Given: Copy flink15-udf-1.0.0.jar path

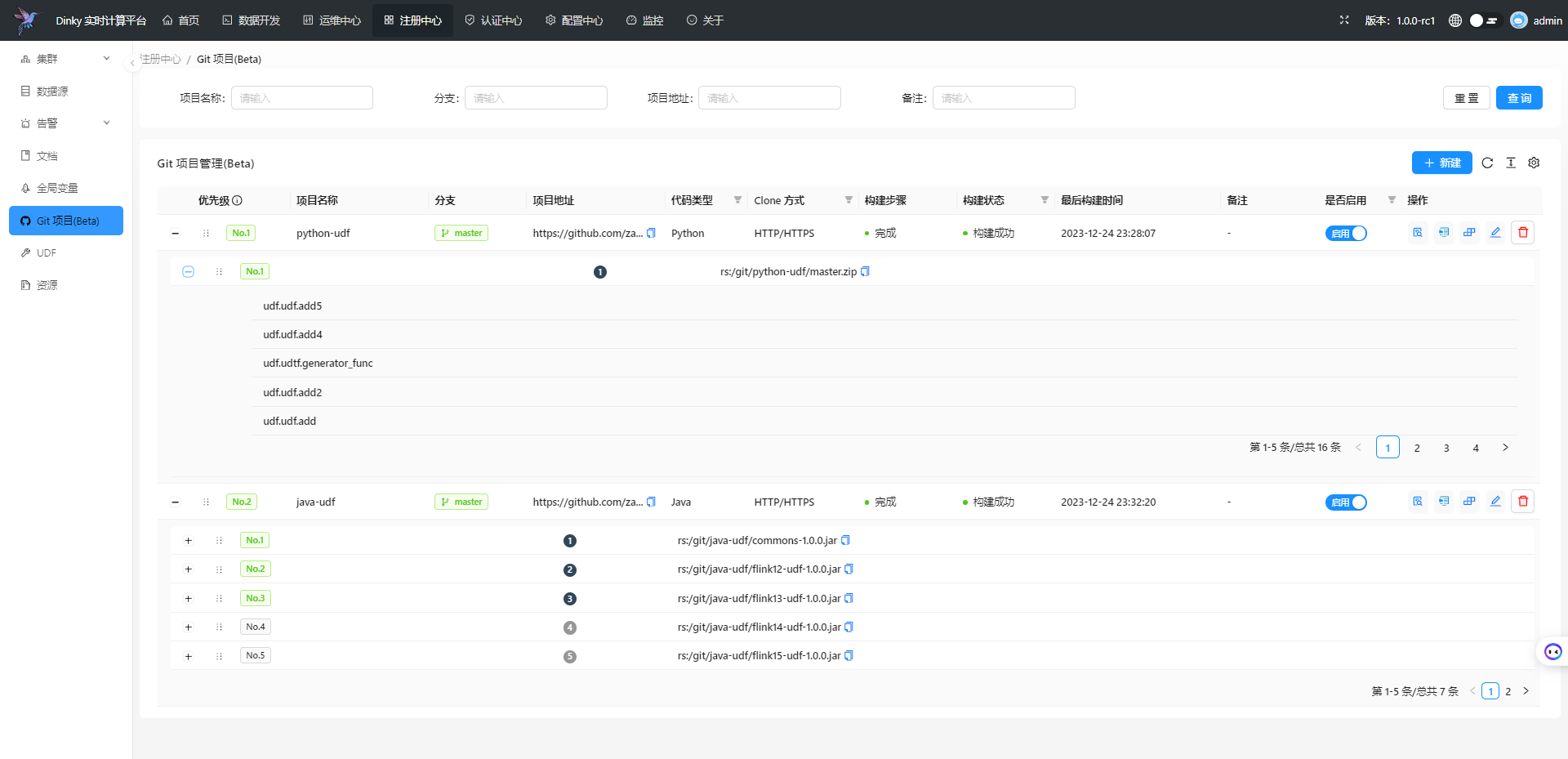Looking at the screenshot, I should (x=849, y=655).
